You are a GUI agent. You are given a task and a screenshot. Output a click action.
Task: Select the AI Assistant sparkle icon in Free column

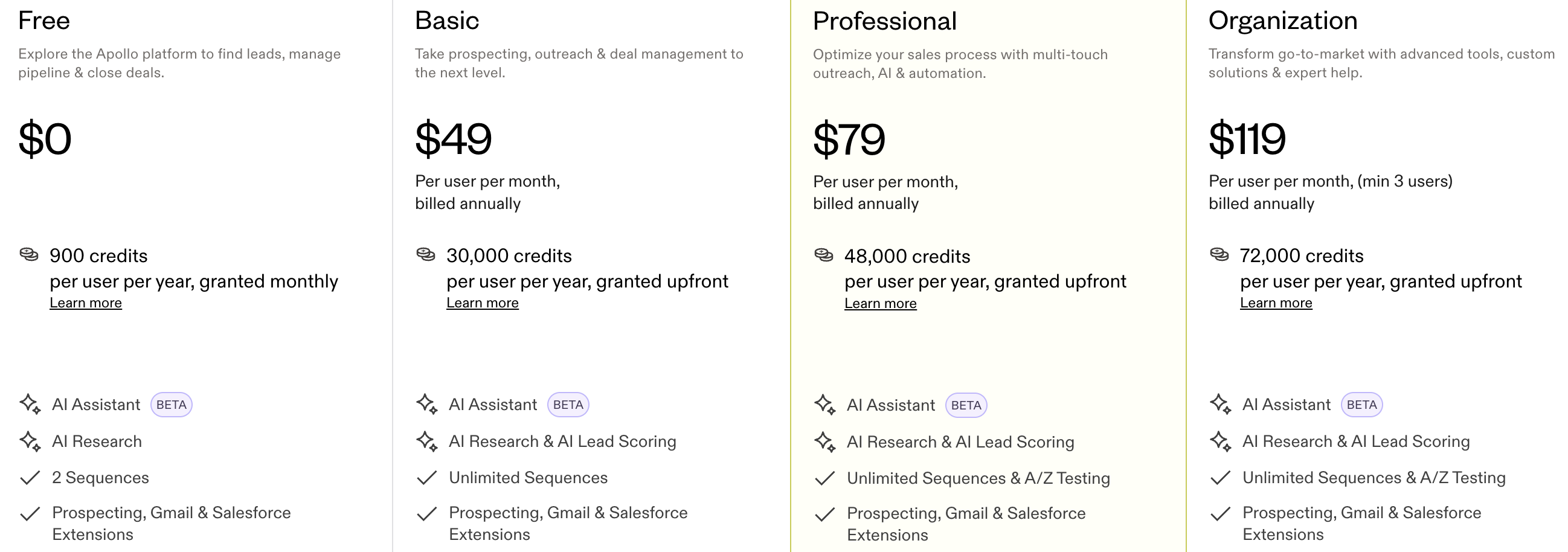tap(30, 404)
